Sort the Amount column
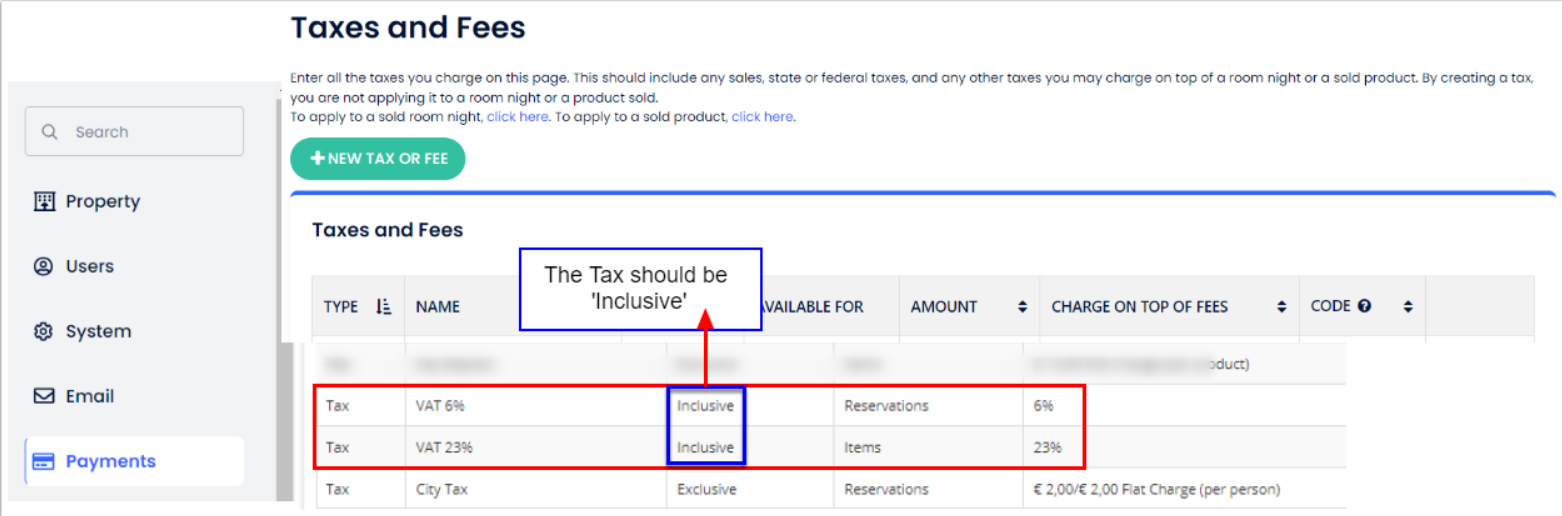 (1022, 308)
